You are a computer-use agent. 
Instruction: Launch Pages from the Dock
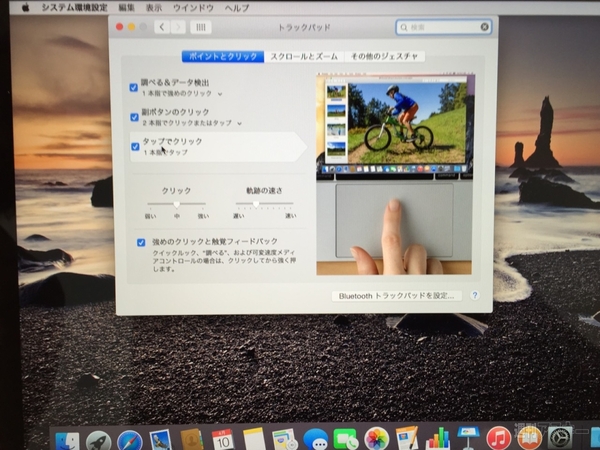[407, 438]
